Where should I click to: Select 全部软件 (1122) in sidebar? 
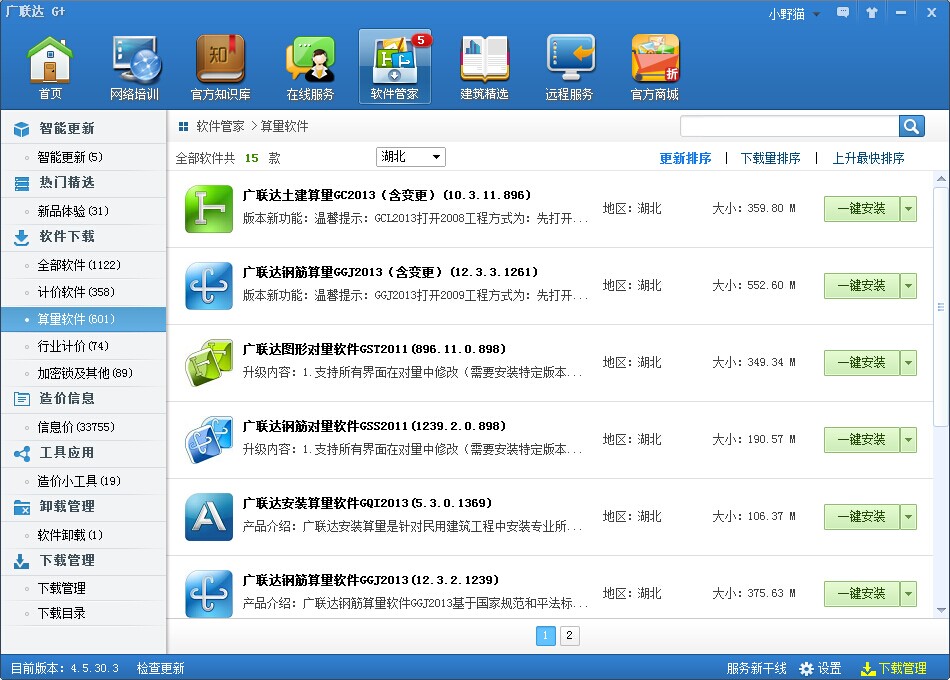(x=83, y=265)
